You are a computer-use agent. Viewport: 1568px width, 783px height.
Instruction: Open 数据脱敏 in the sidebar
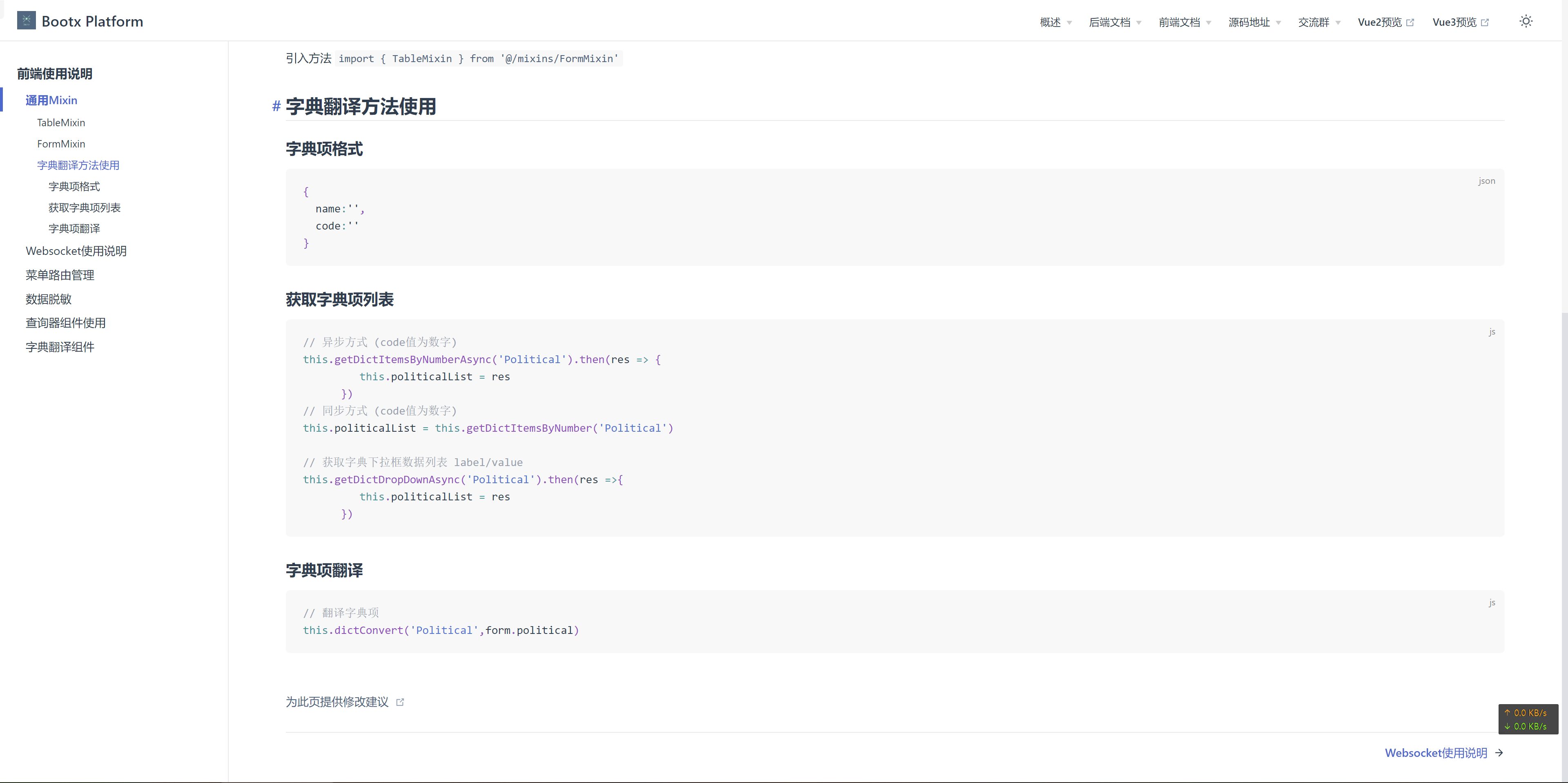(x=49, y=299)
